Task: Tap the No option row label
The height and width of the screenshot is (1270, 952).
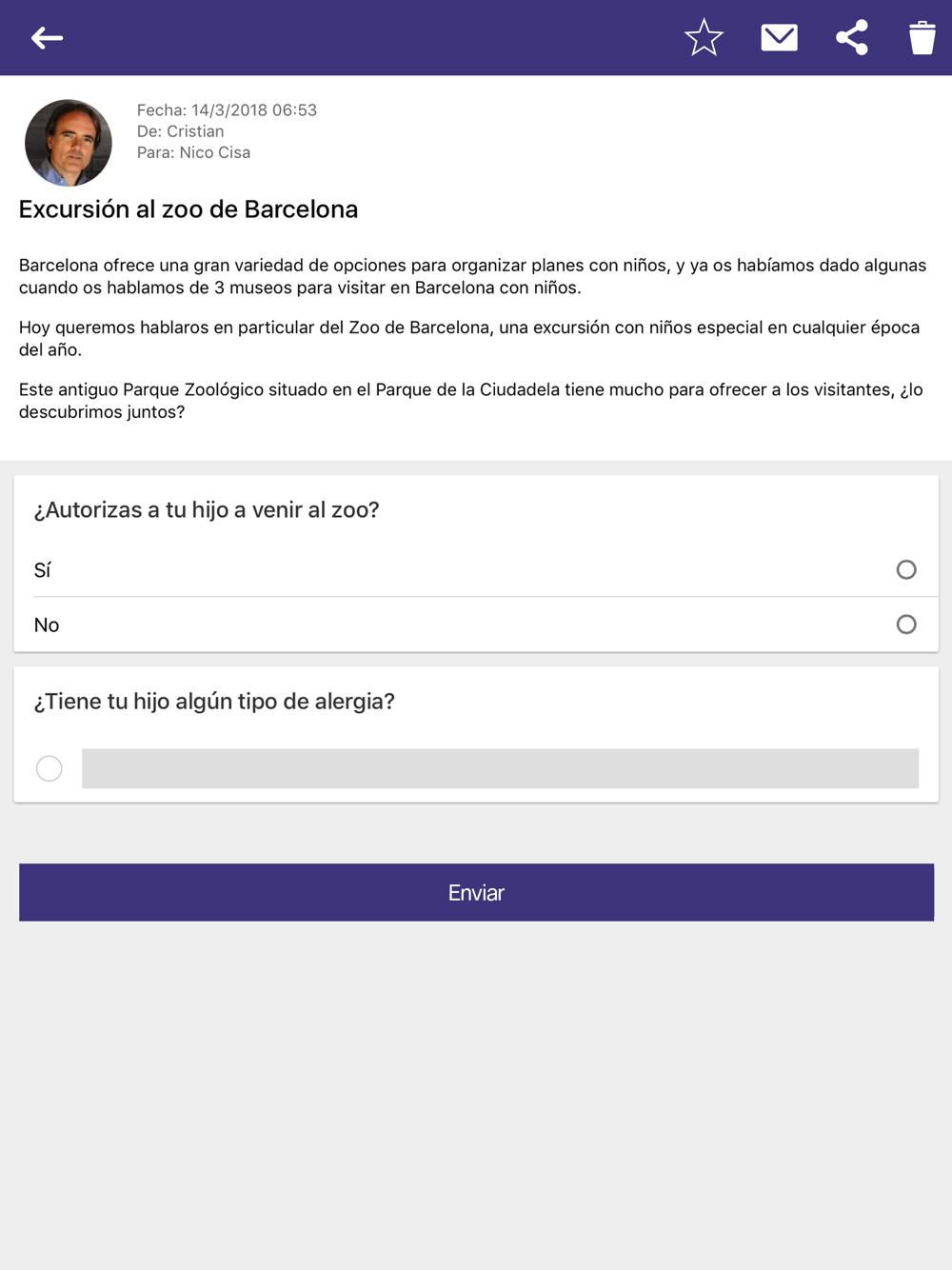Action: click(47, 625)
